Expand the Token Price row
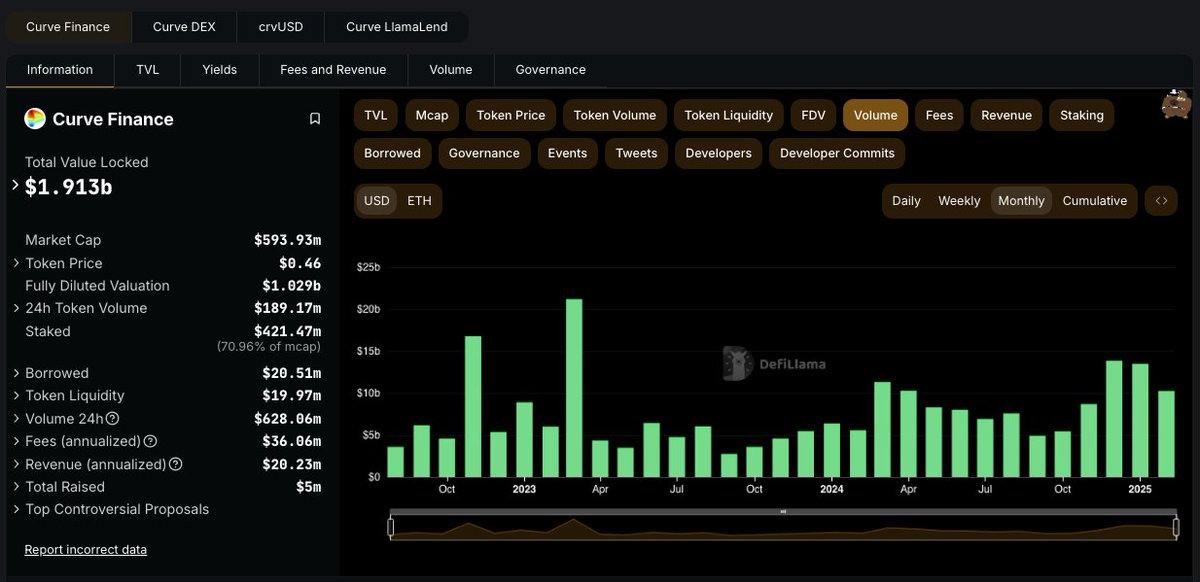The height and width of the screenshot is (582, 1200). click(x=16, y=263)
